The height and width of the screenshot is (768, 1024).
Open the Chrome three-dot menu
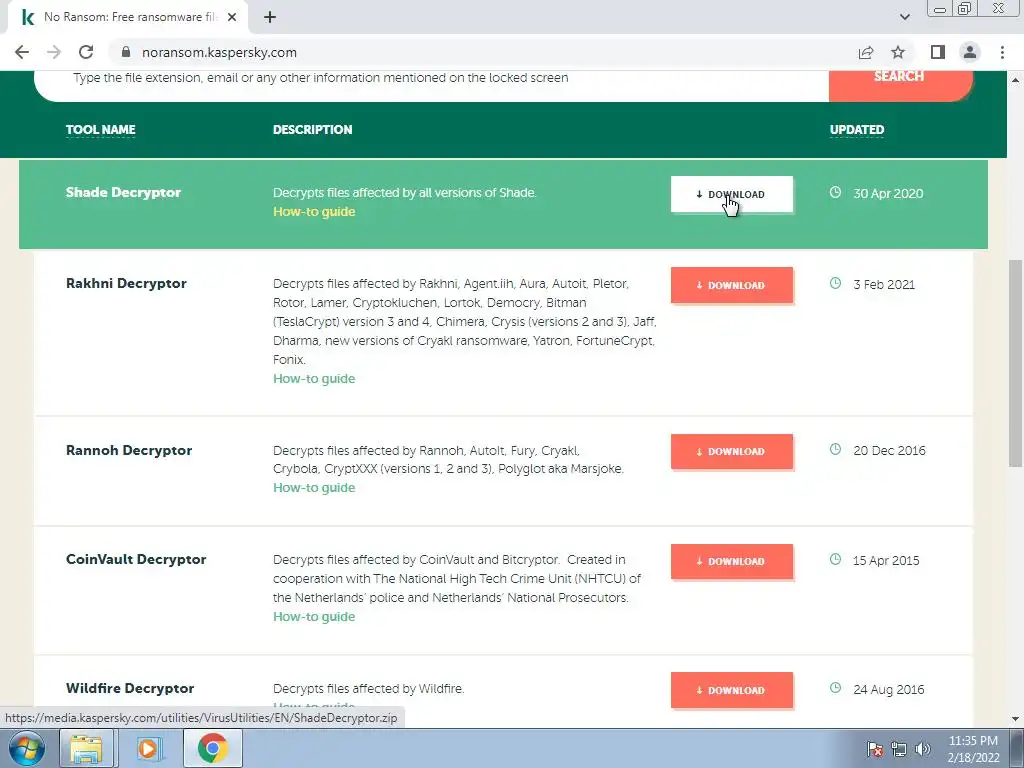click(x=1002, y=52)
